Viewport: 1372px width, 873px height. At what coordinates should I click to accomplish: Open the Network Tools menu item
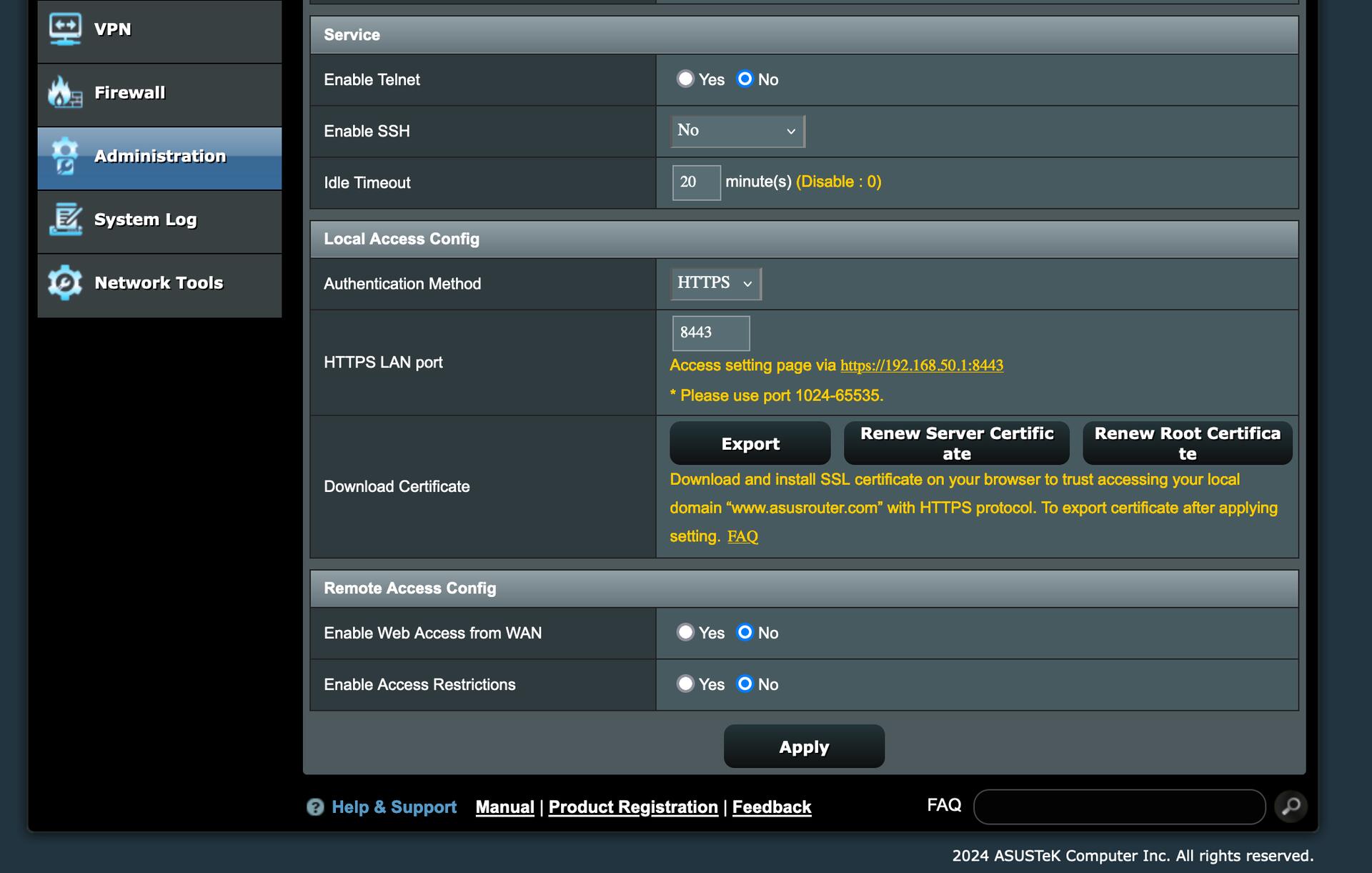coord(159,283)
